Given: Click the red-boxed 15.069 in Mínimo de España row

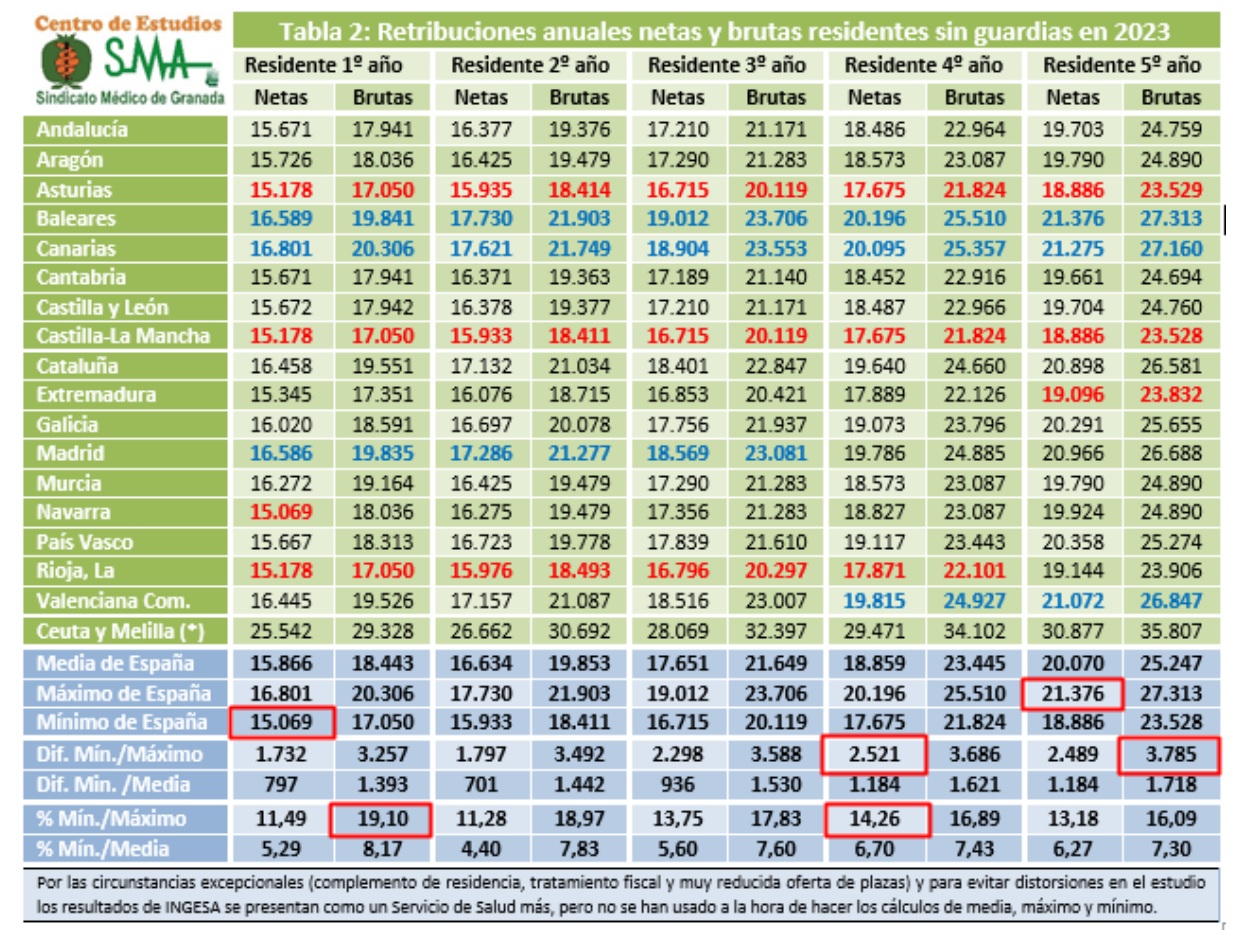Looking at the screenshot, I should pos(281,721).
